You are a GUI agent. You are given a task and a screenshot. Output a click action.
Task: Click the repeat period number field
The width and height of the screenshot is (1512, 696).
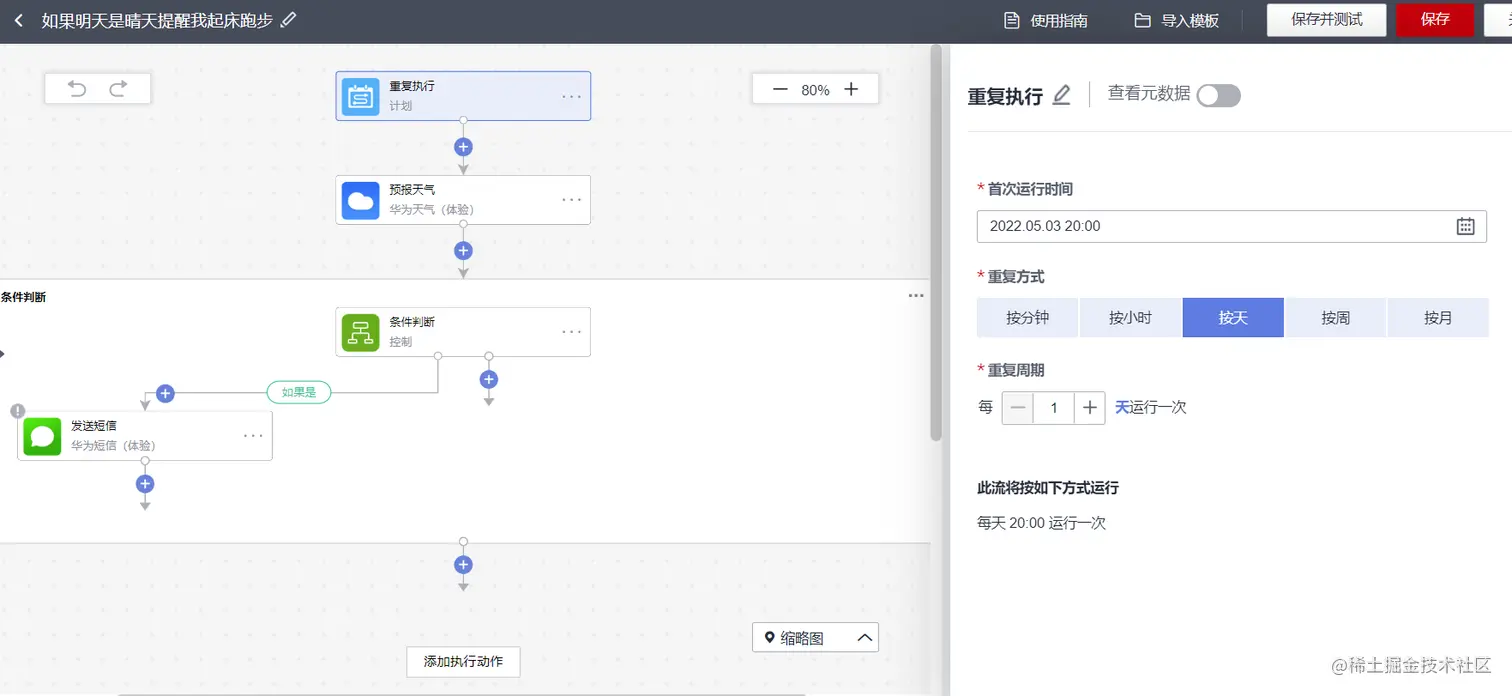pos(1054,408)
